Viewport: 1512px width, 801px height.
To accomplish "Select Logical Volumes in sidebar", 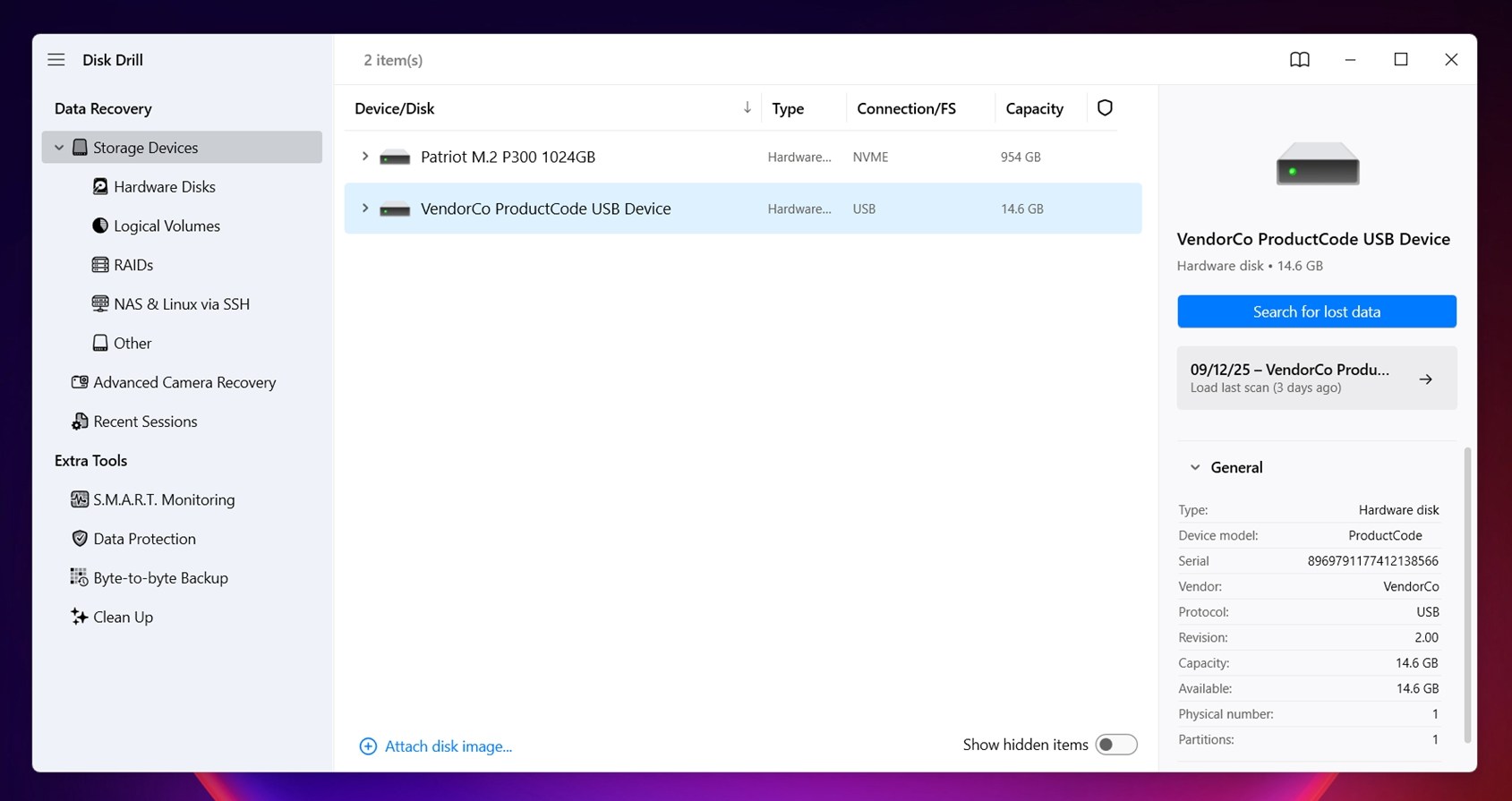I will (x=167, y=226).
